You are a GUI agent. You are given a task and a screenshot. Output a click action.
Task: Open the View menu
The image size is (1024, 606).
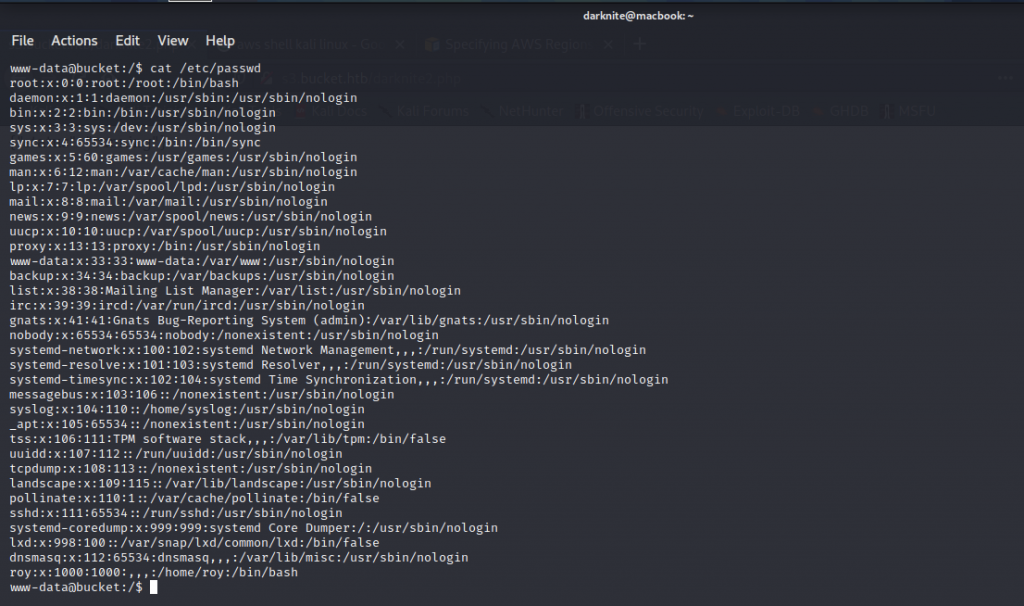[x=172, y=41]
